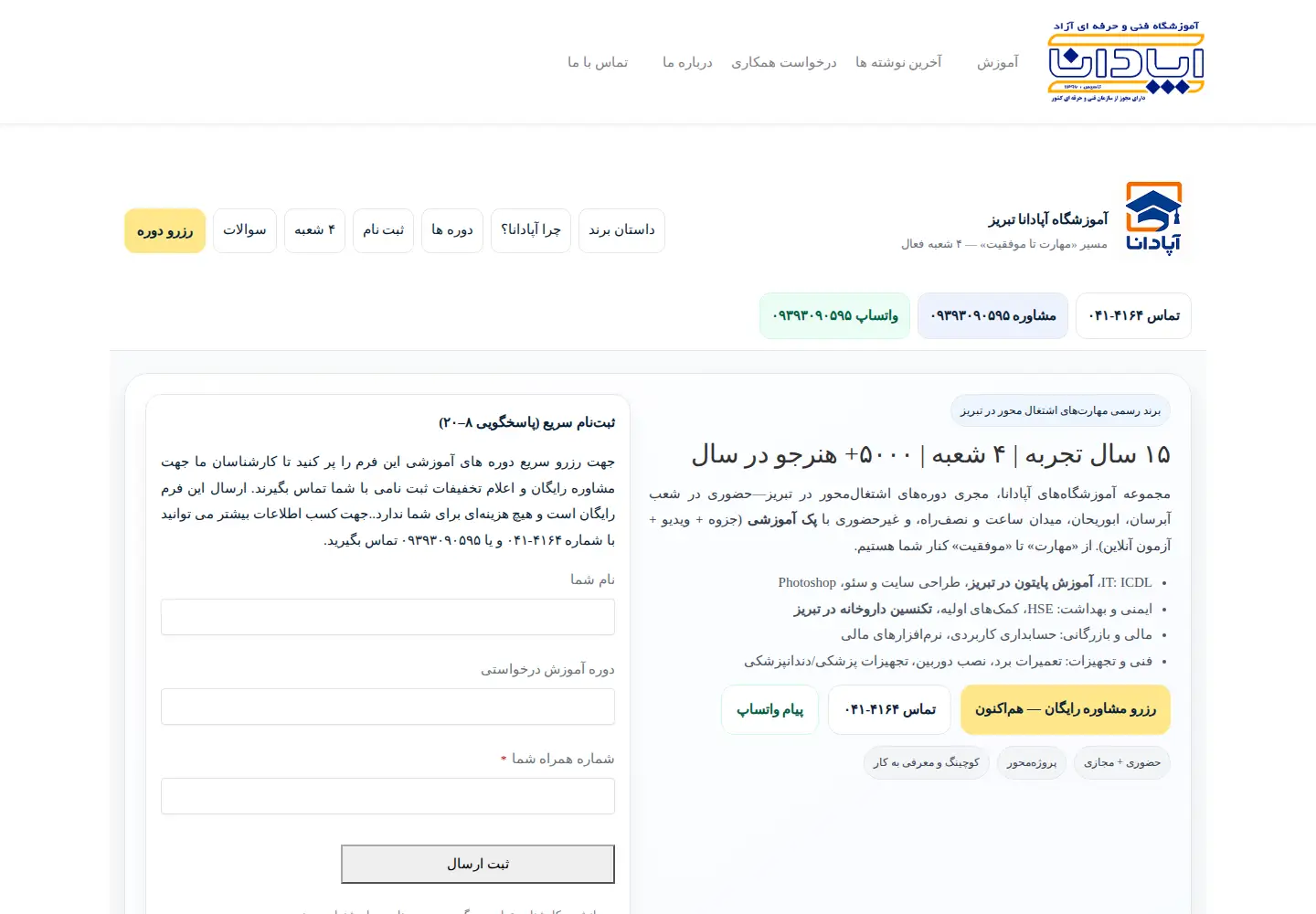Click the آموزشگاه آپادانا تبریز heading

1048,219
